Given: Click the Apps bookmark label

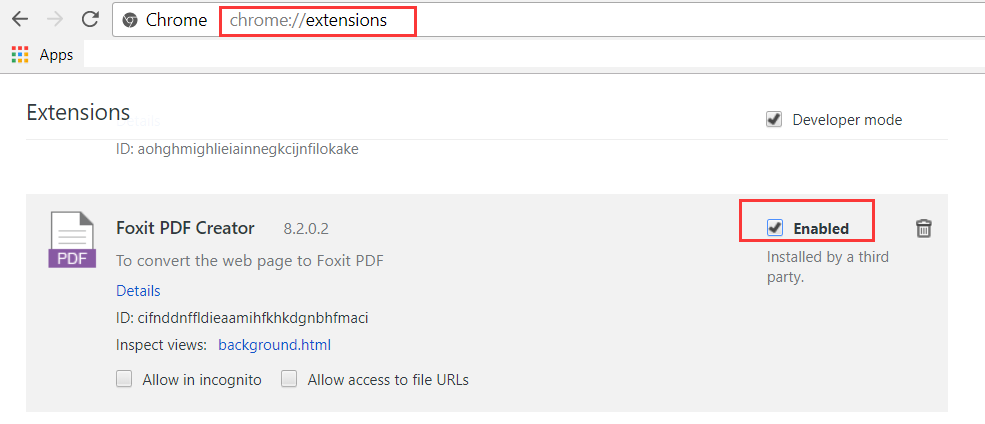Looking at the screenshot, I should (x=57, y=55).
